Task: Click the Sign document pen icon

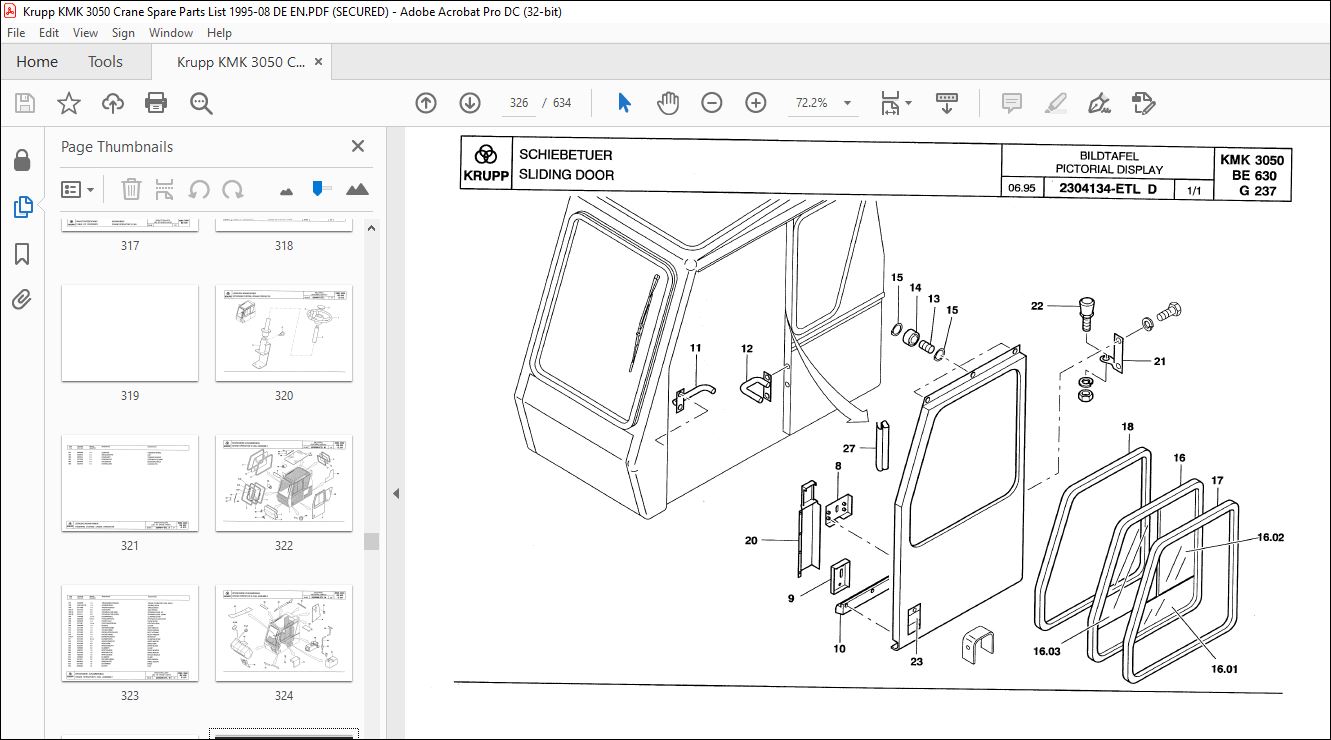Action: pyautogui.click(x=1100, y=103)
